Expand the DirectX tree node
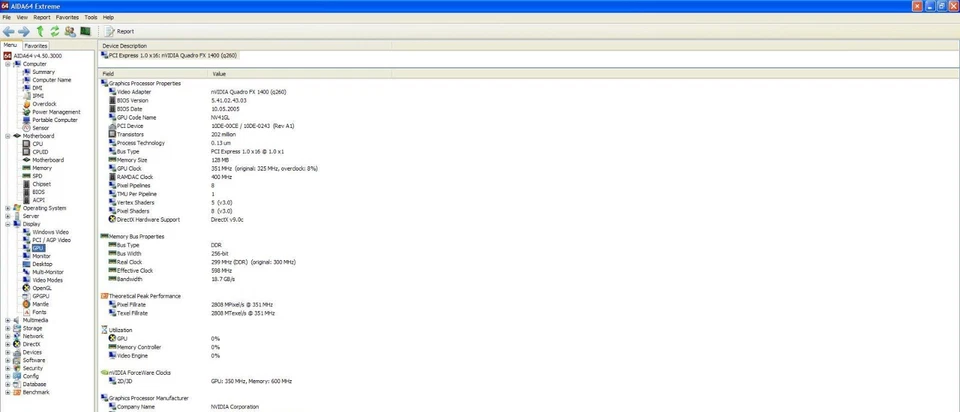 (x=8, y=344)
